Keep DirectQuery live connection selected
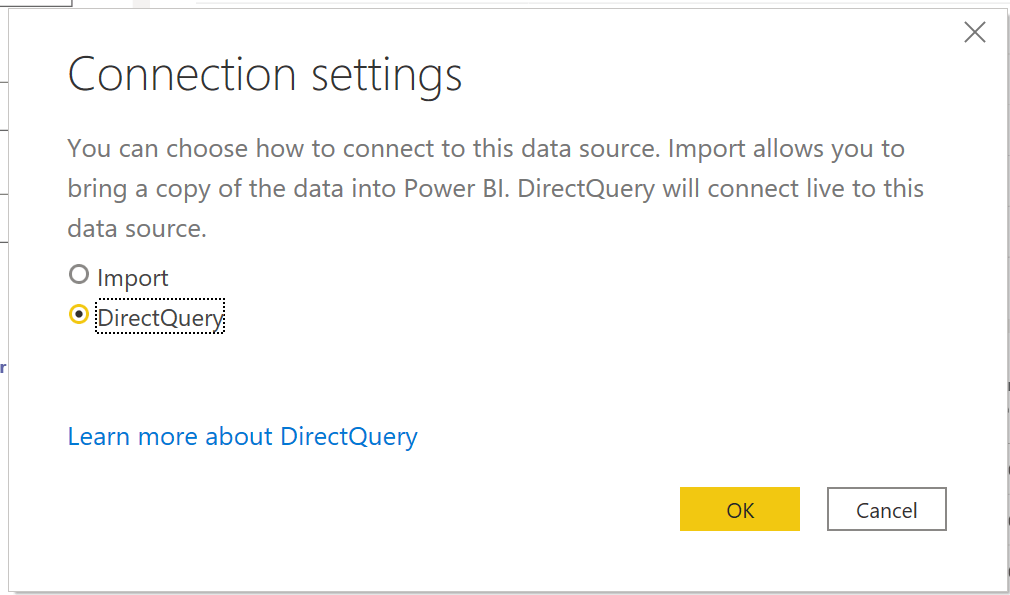 click(78, 315)
